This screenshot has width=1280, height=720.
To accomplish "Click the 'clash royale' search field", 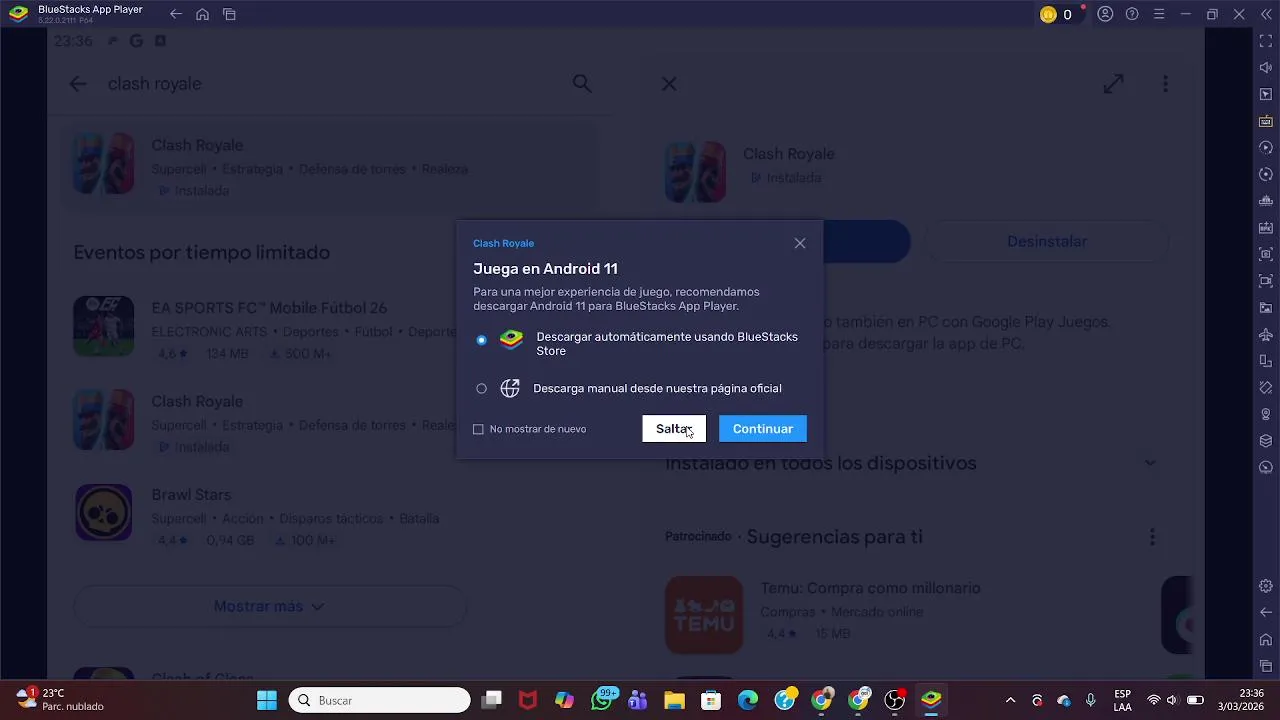I will tap(330, 84).
